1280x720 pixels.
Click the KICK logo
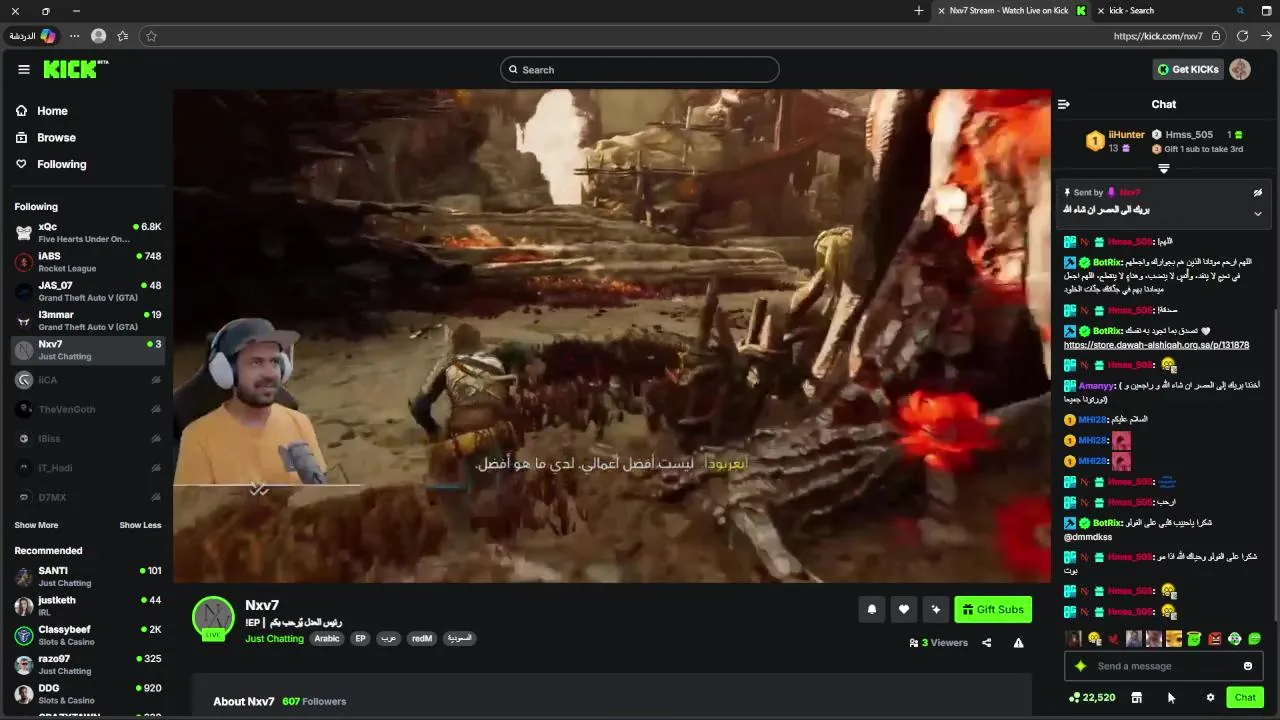[x=75, y=69]
